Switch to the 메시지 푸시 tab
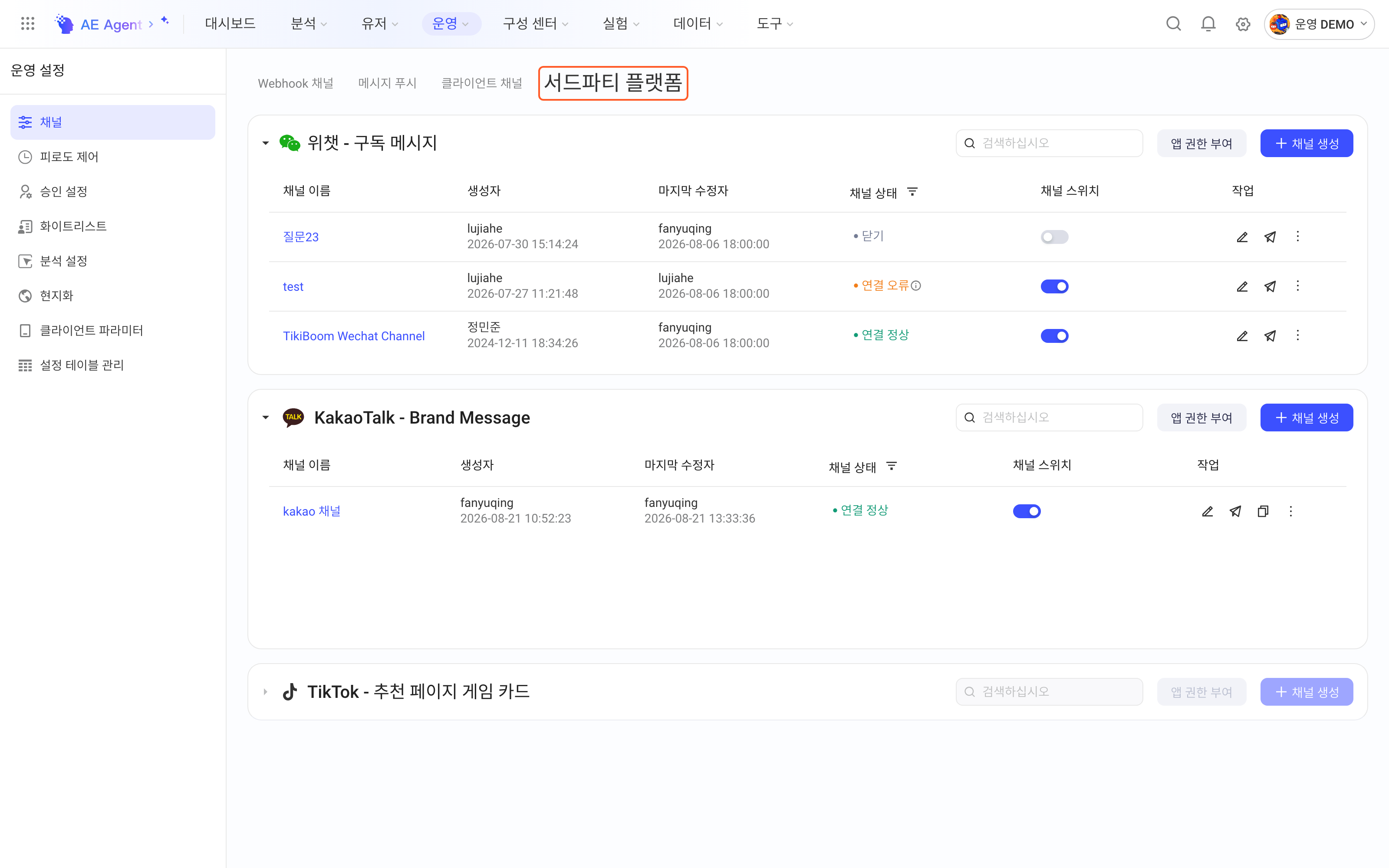1389x868 pixels. [x=388, y=83]
